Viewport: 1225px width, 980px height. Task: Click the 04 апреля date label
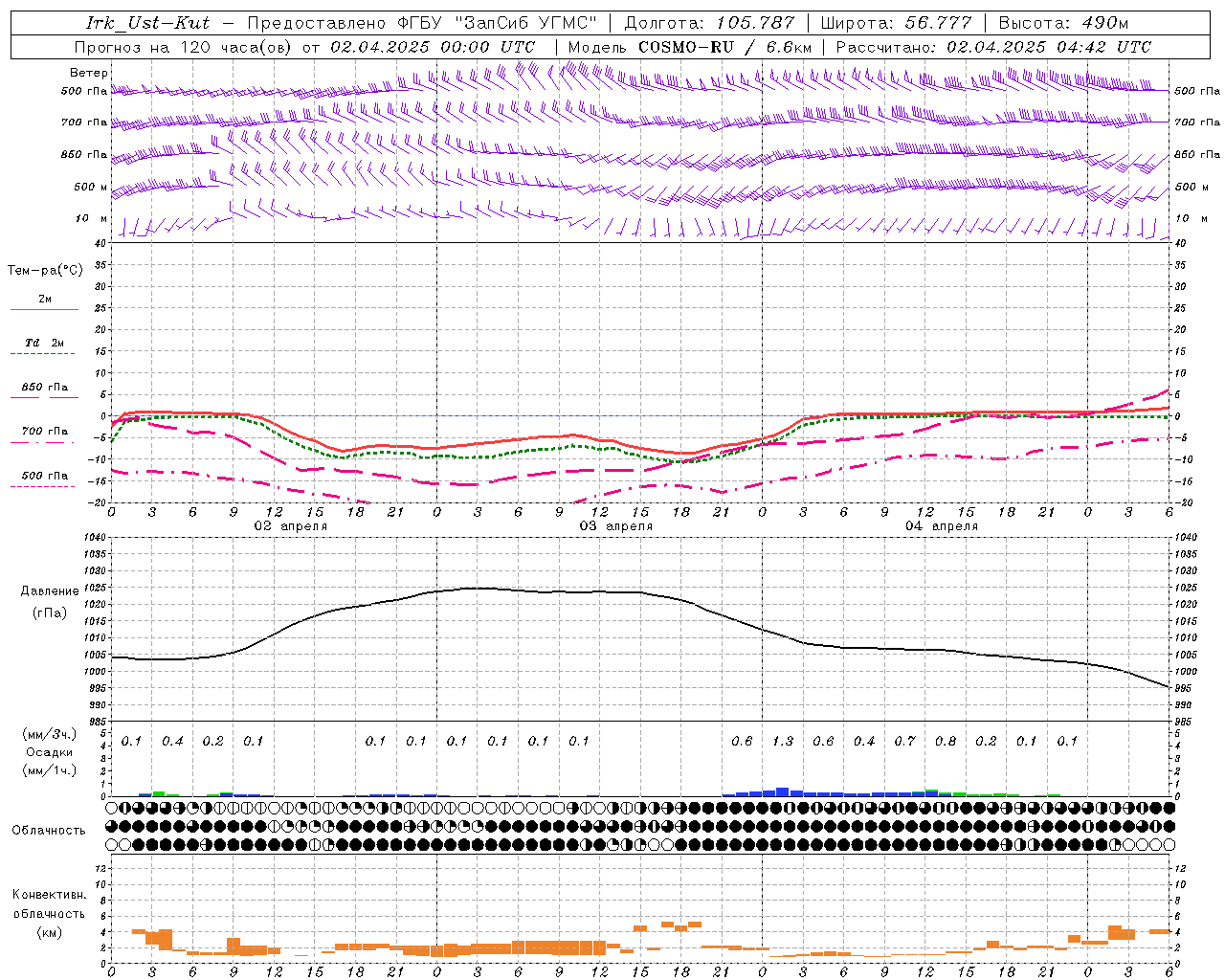click(x=941, y=526)
